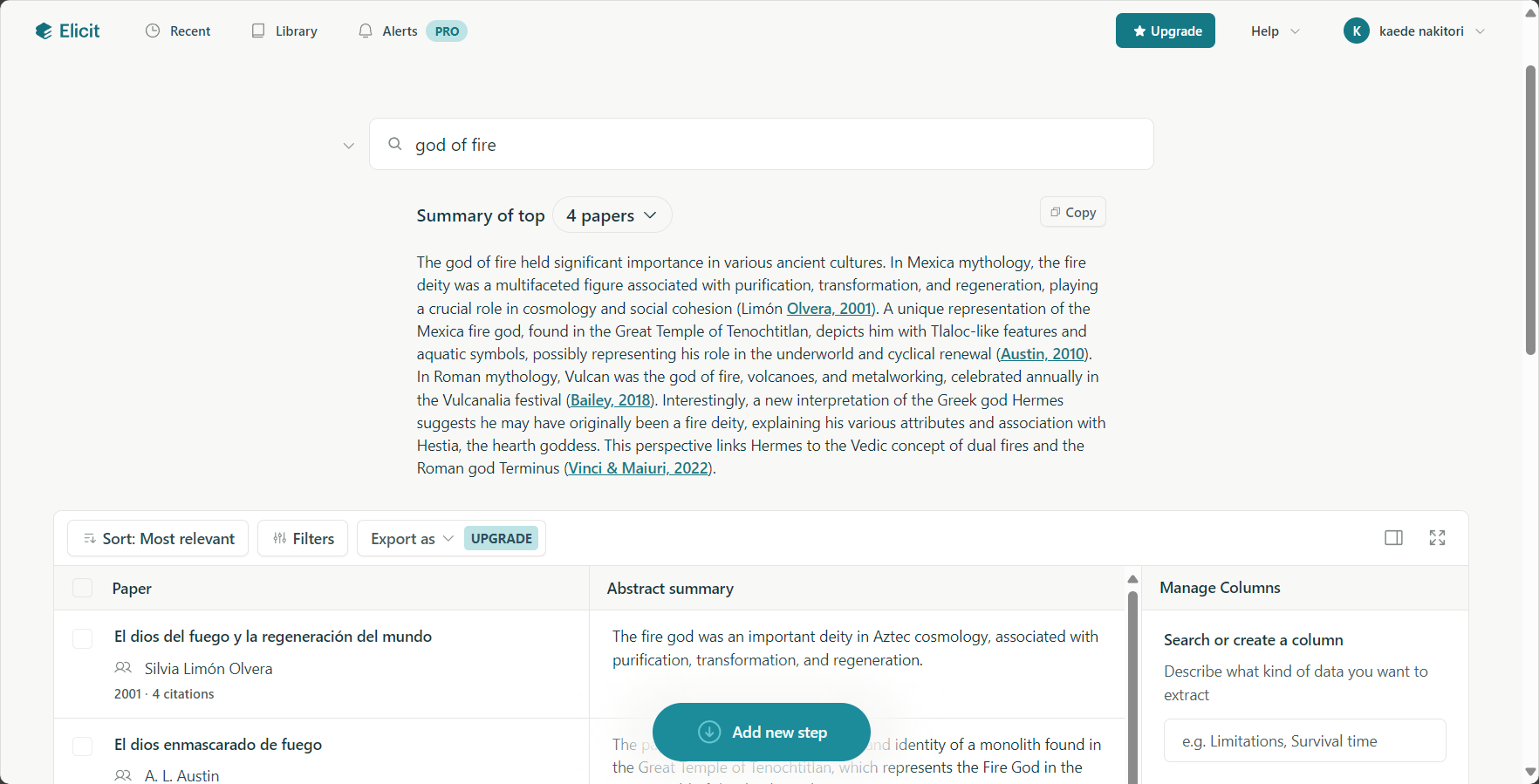
Task: Toggle the side panel layout icon
Action: point(1394,538)
